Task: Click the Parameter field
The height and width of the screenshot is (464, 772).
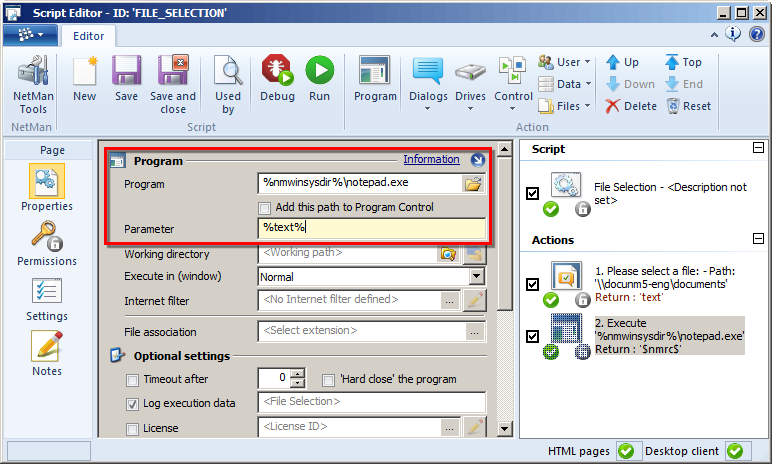Action: point(372,228)
